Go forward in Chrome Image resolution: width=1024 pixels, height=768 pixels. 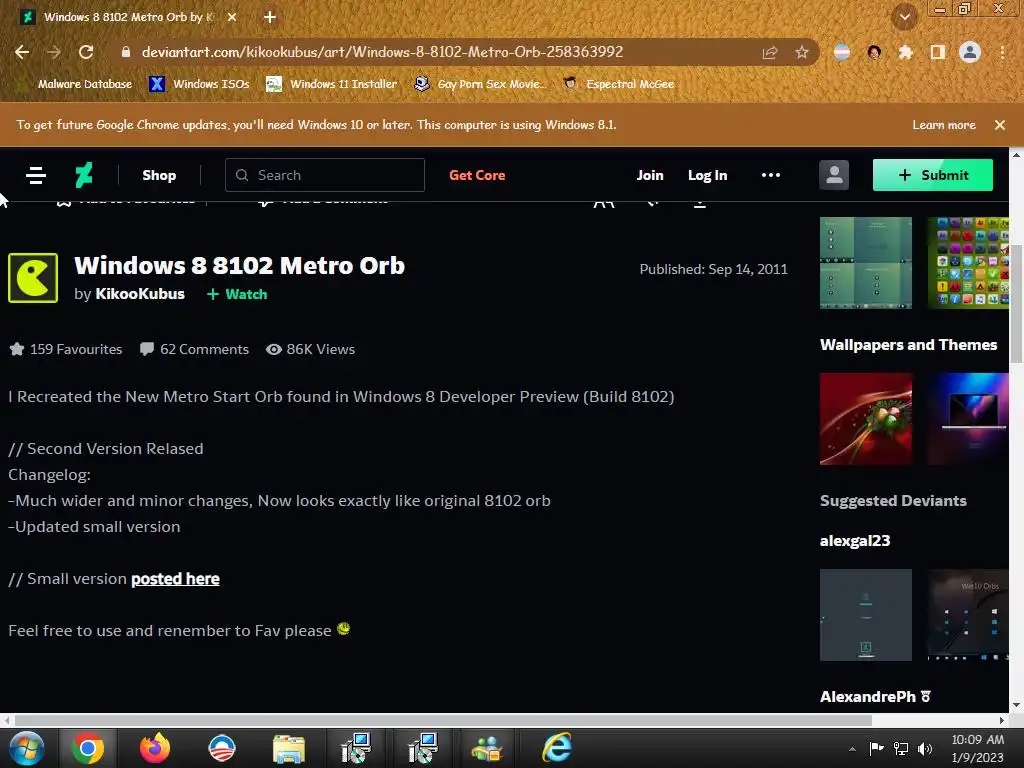pyautogui.click(x=54, y=52)
